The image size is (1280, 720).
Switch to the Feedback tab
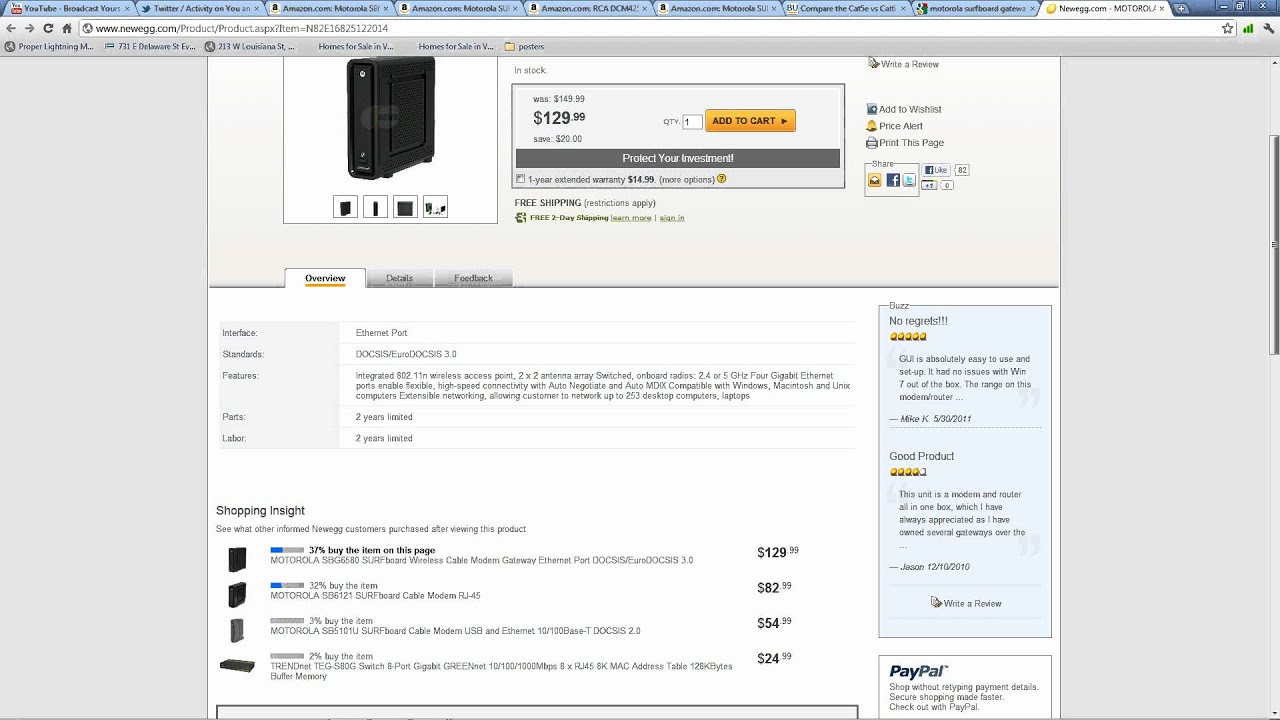click(x=473, y=278)
